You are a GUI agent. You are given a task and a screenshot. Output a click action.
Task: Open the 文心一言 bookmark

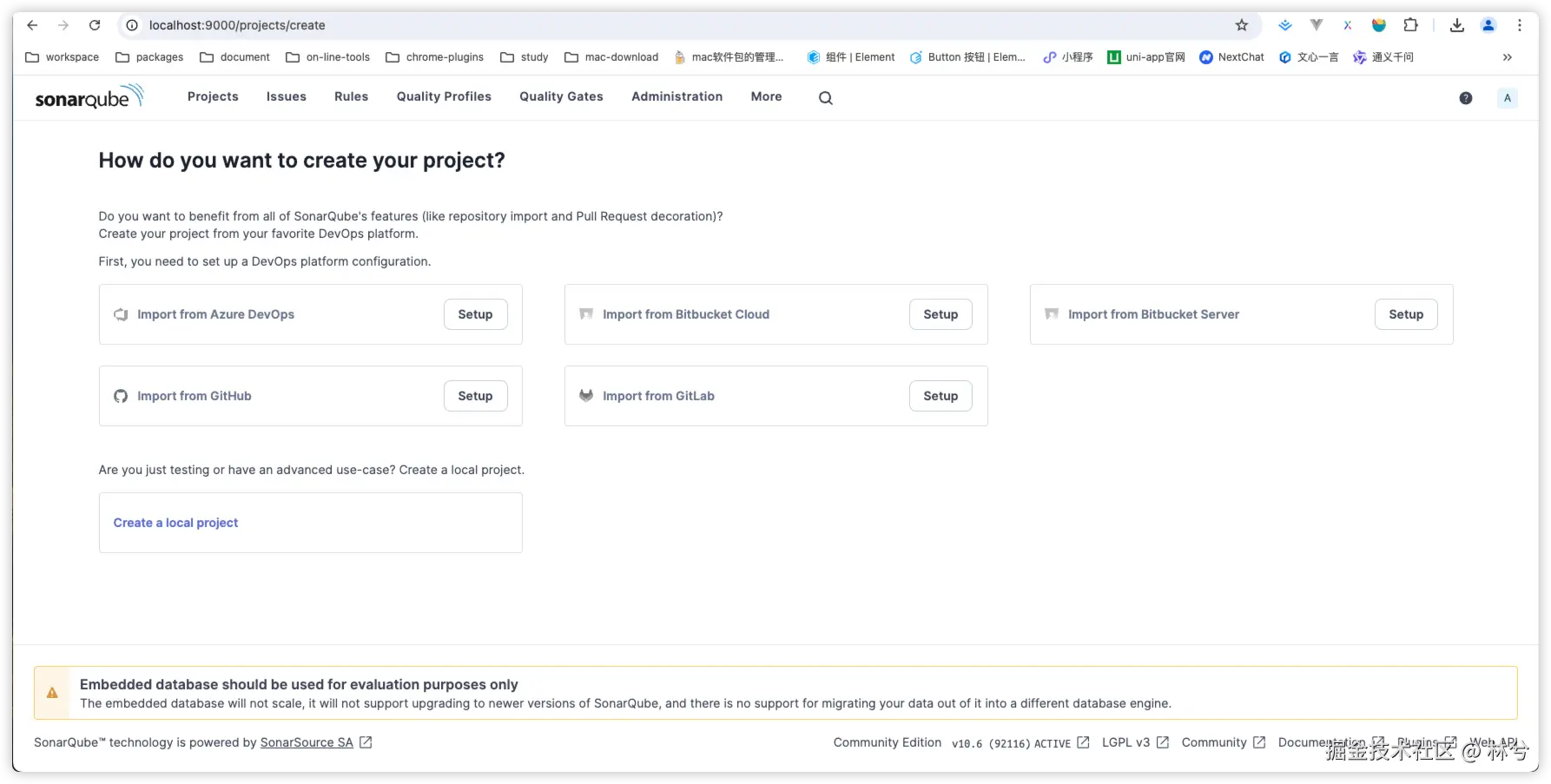tap(1309, 57)
